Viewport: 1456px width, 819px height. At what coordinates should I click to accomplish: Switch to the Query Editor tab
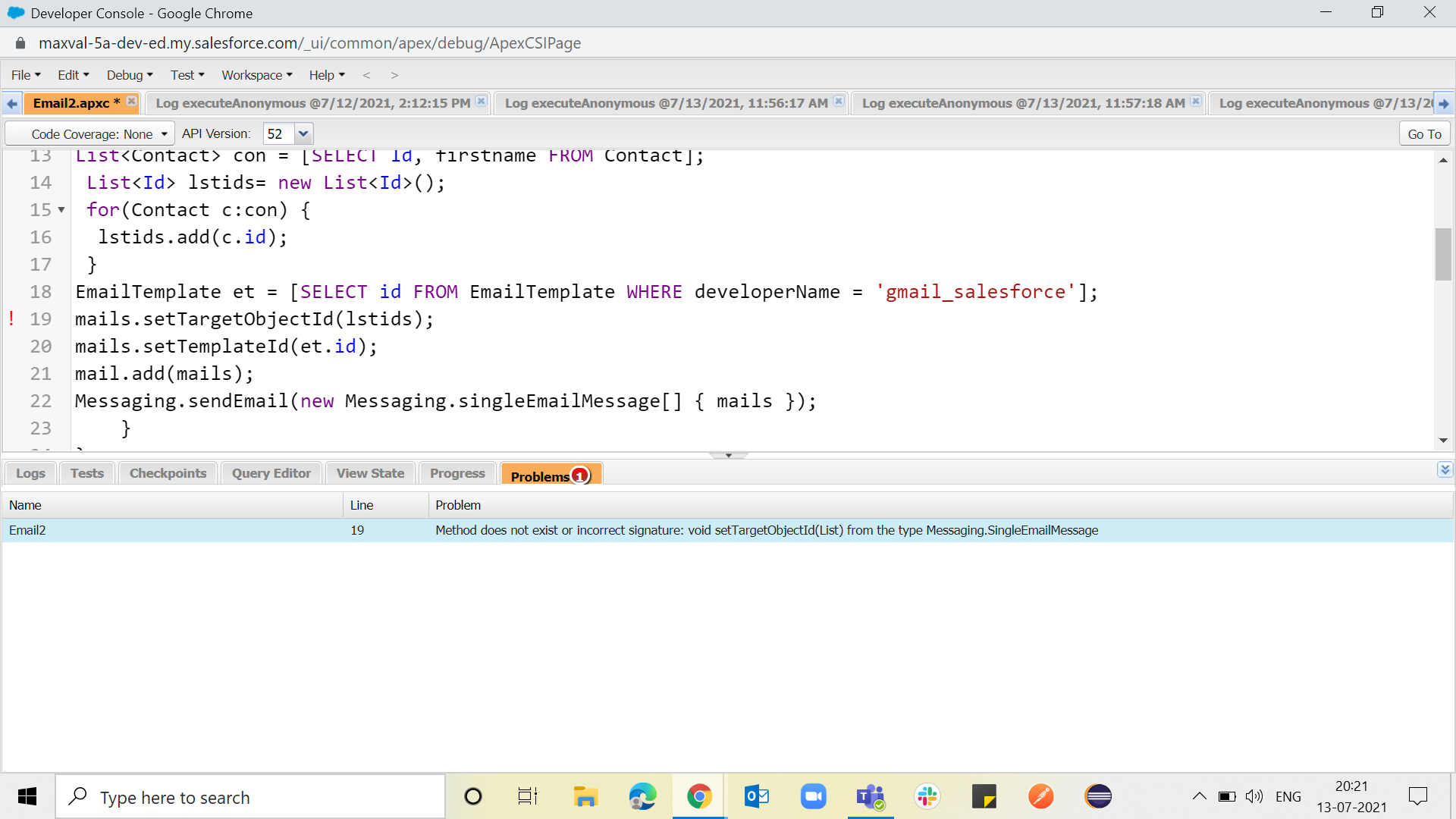tap(271, 472)
